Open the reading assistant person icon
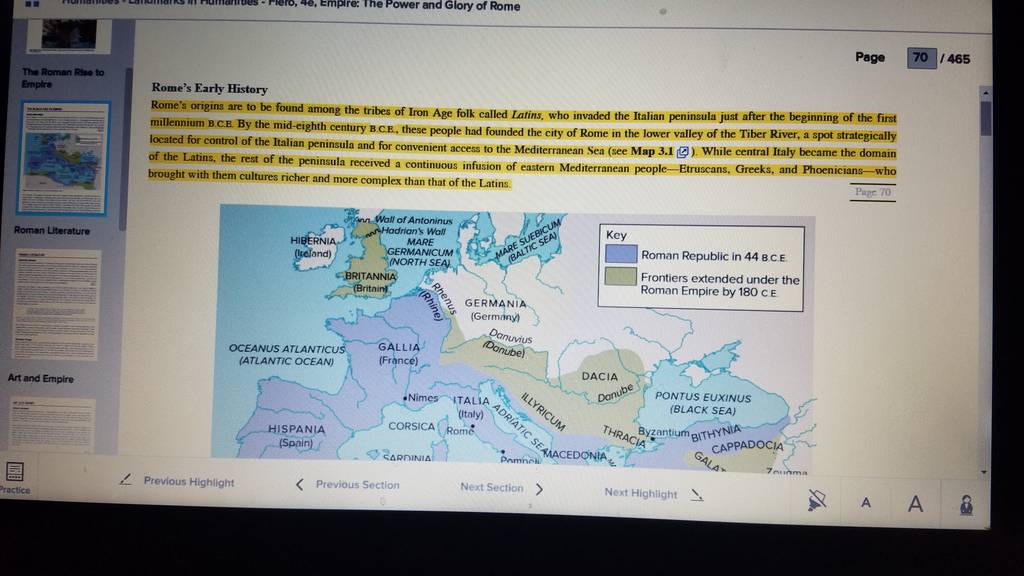Image resolution: width=1024 pixels, height=576 pixels. (966, 504)
